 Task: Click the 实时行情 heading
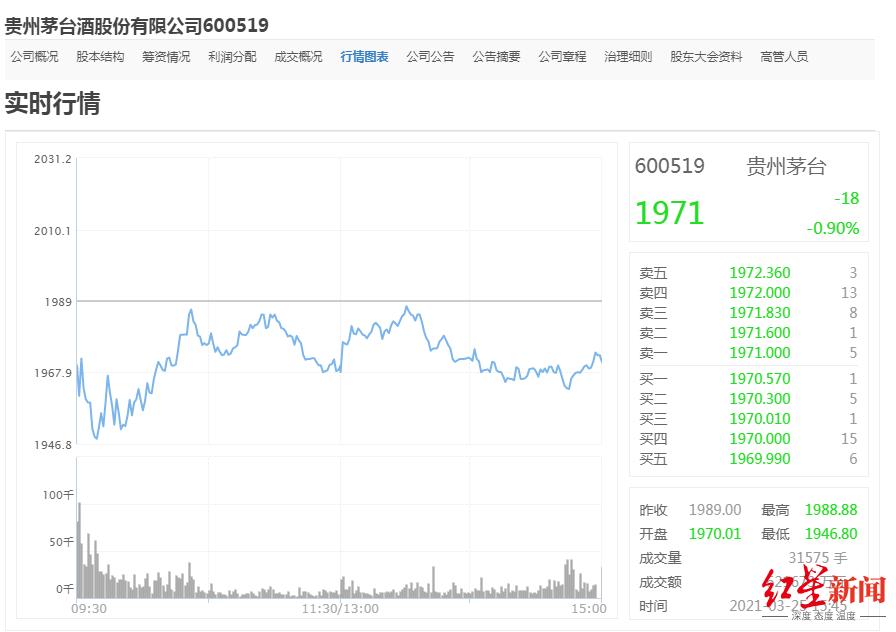(53, 103)
